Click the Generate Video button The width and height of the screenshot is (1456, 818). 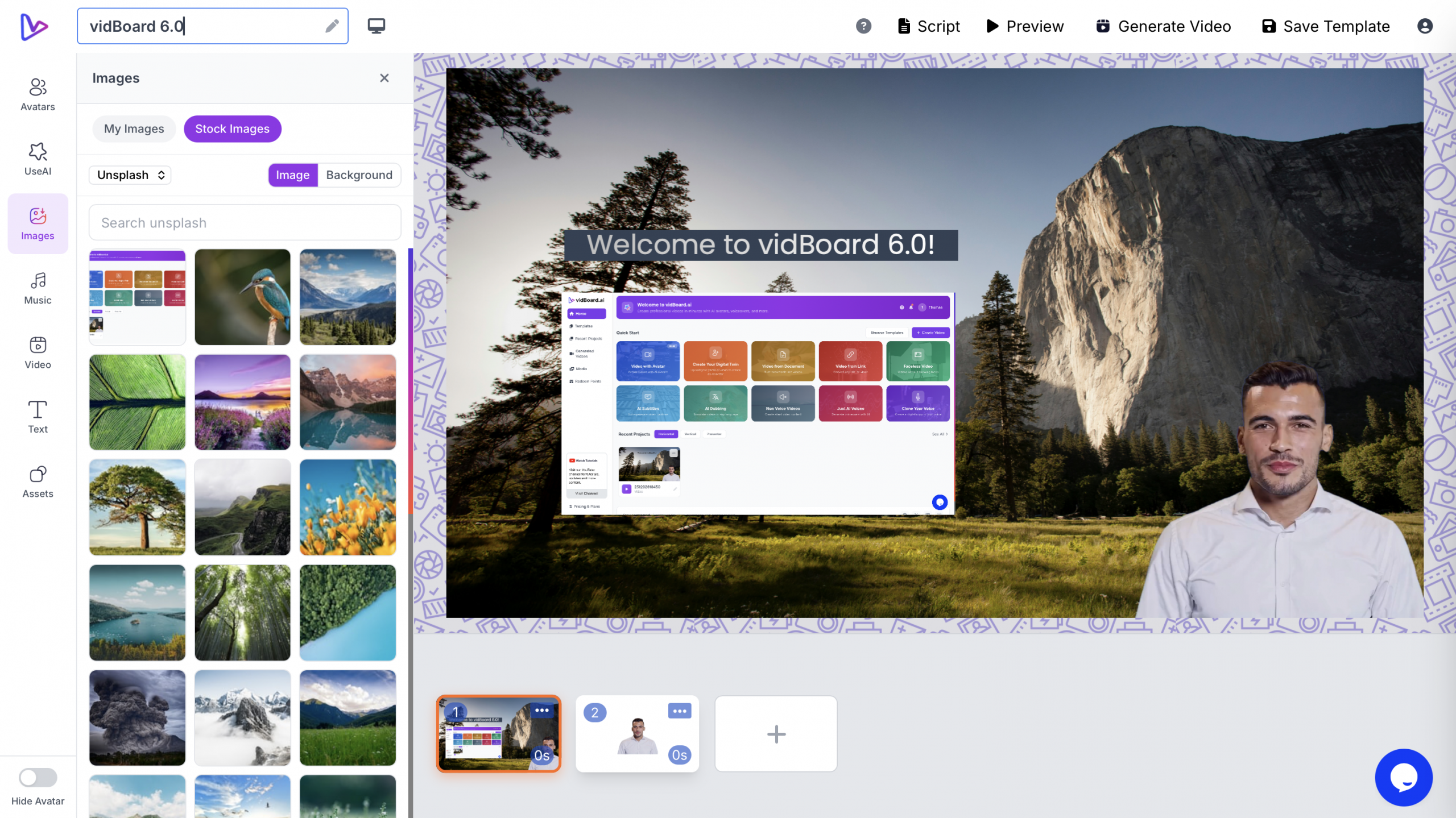coord(1163,26)
